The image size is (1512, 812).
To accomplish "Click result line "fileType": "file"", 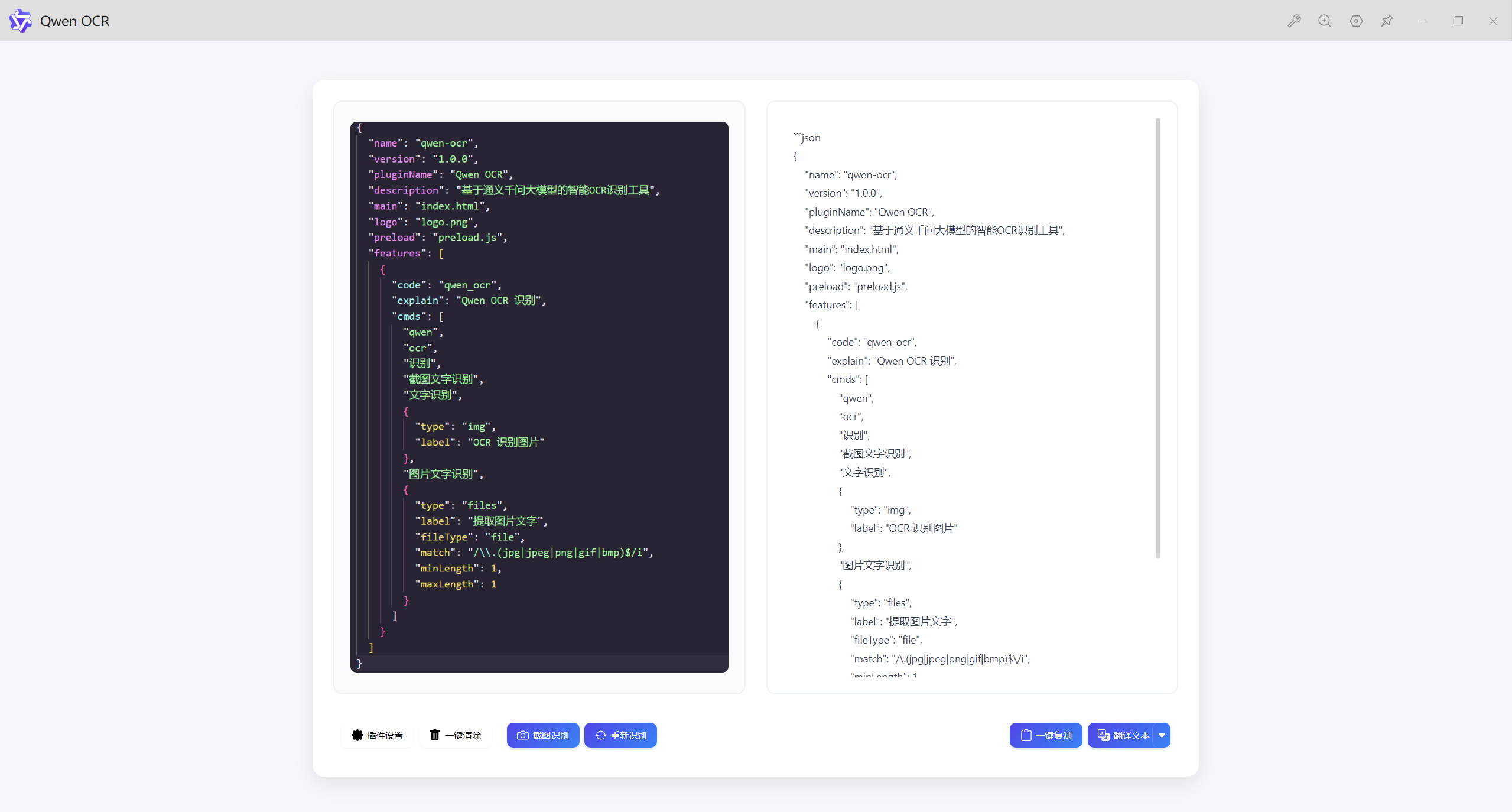I will click(886, 640).
